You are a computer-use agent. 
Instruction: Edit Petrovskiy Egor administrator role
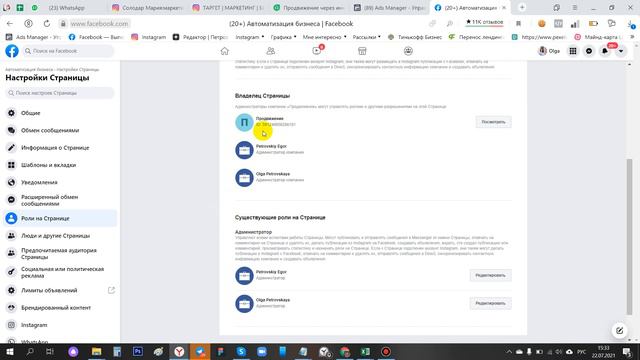(x=490, y=275)
